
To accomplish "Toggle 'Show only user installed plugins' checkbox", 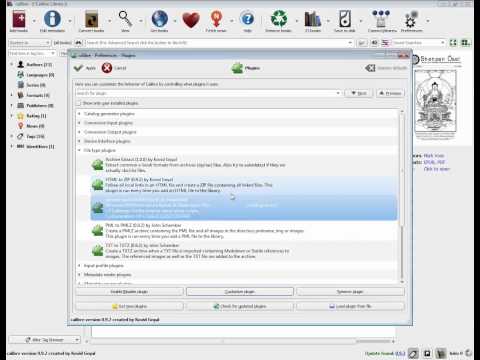I will click(79, 103).
